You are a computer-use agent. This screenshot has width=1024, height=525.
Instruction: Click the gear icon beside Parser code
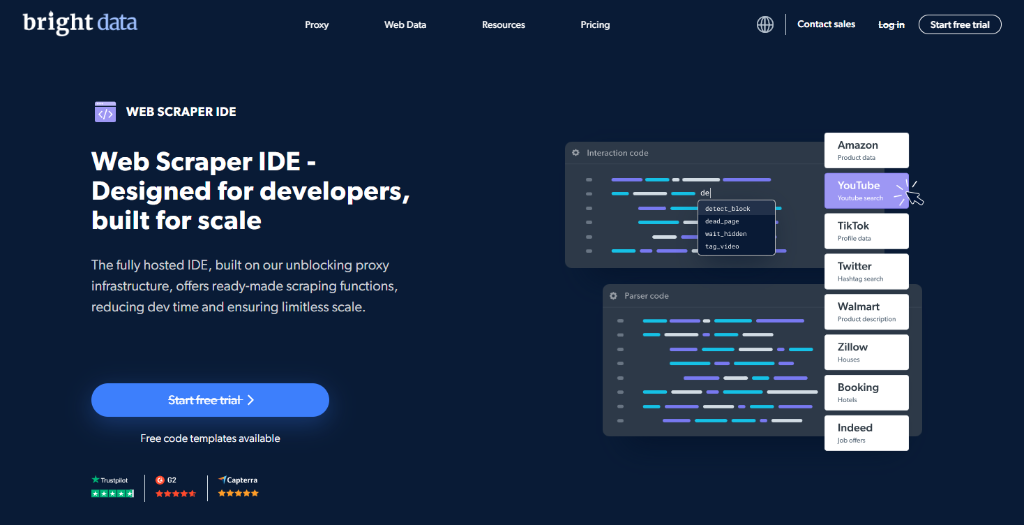point(613,296)
